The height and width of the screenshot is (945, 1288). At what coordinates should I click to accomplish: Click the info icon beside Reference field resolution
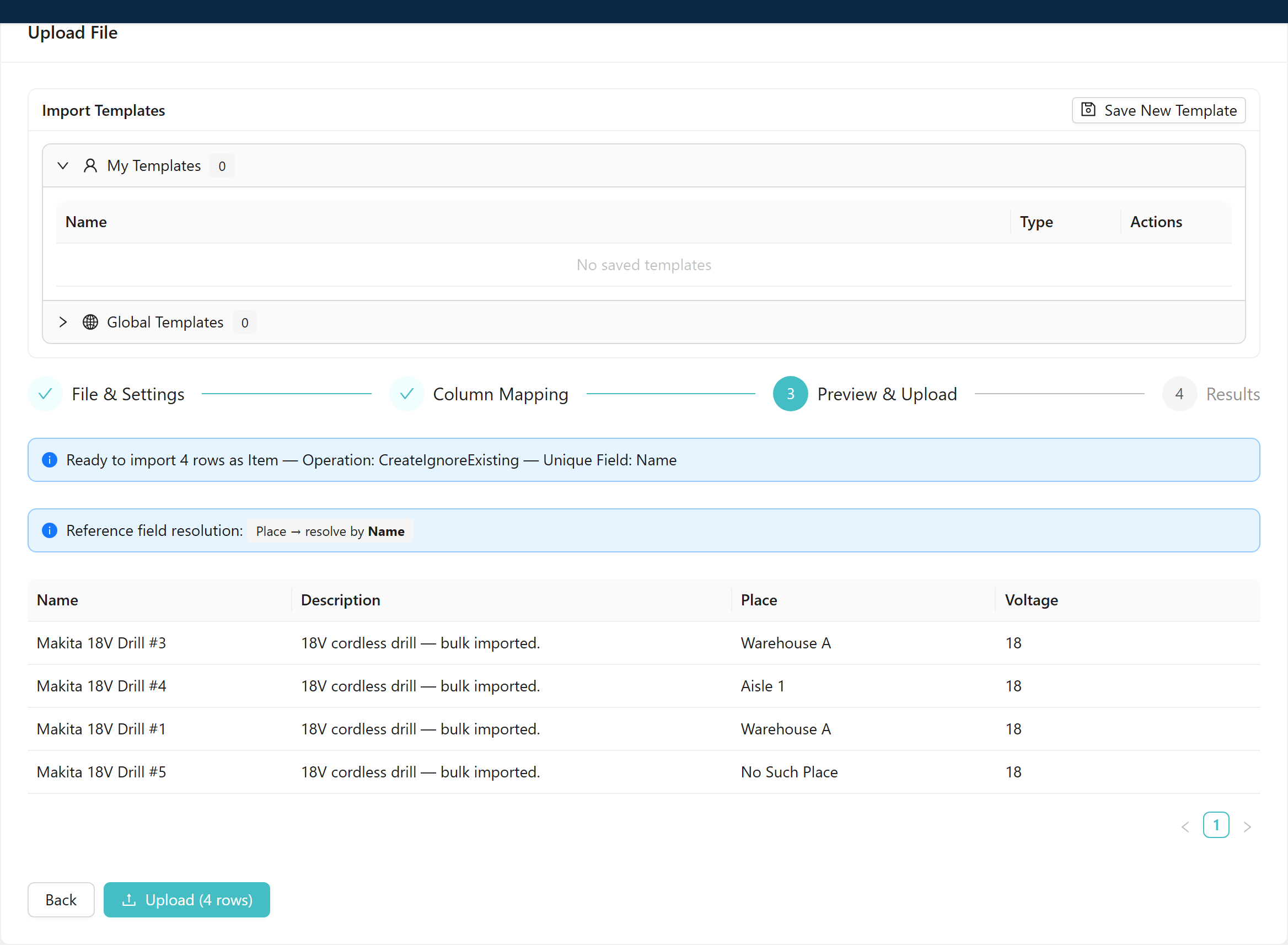click(50, 530)
